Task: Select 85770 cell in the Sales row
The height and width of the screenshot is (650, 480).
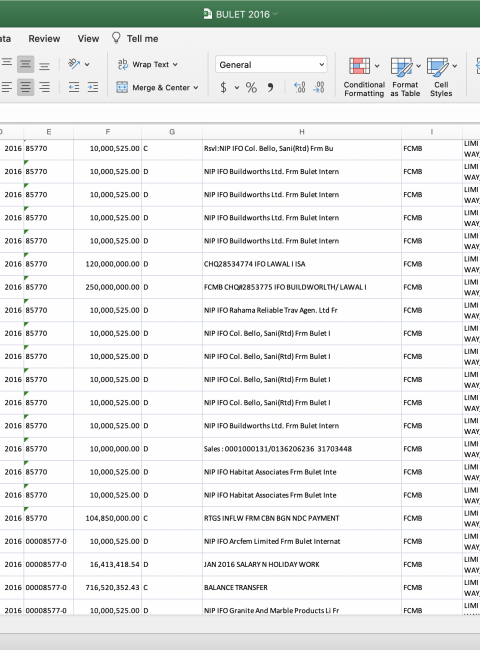Action: [48, 449]
